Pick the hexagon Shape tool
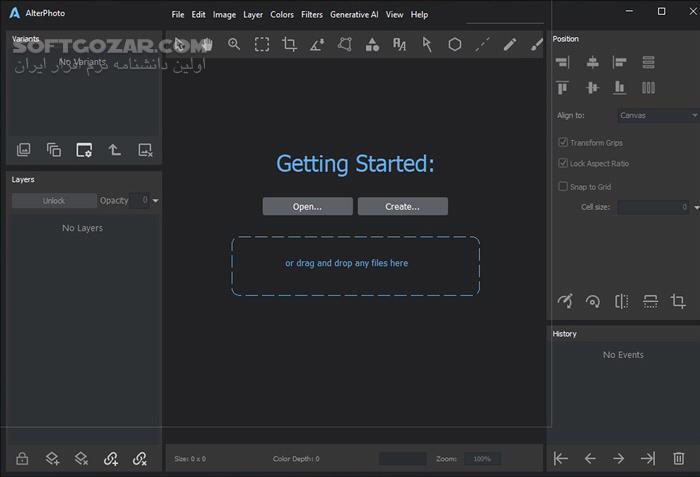The height and width of the screenshot is (477, 700). click(455, 44)
